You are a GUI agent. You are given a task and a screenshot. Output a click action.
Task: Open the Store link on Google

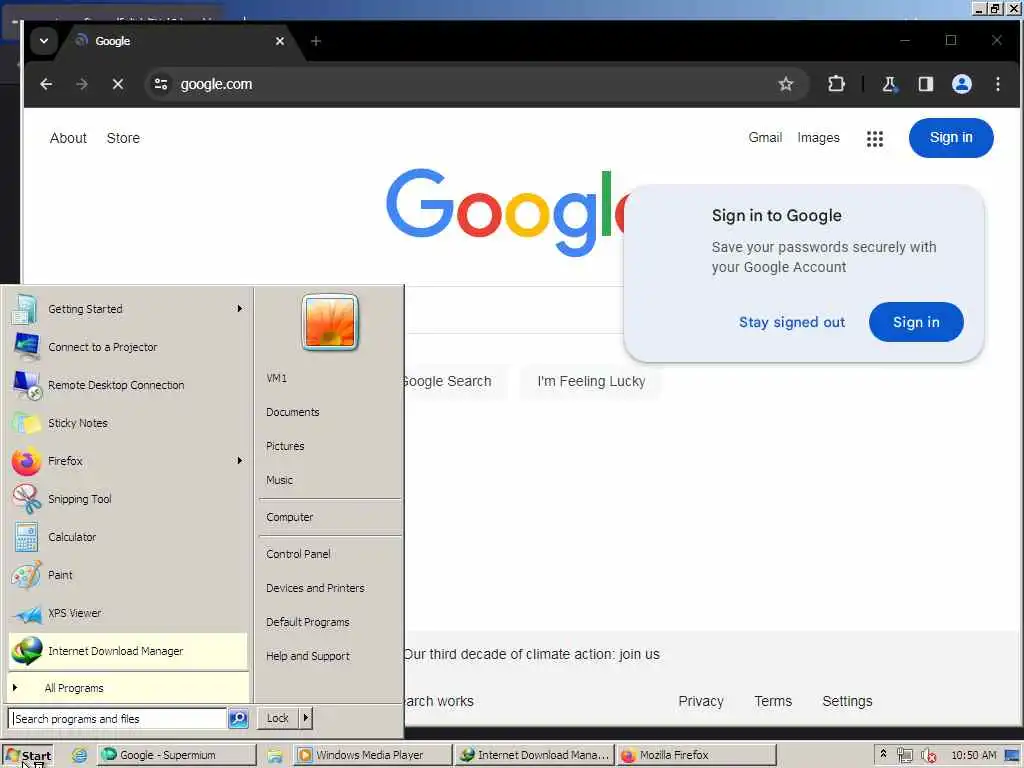coord(123,138)
